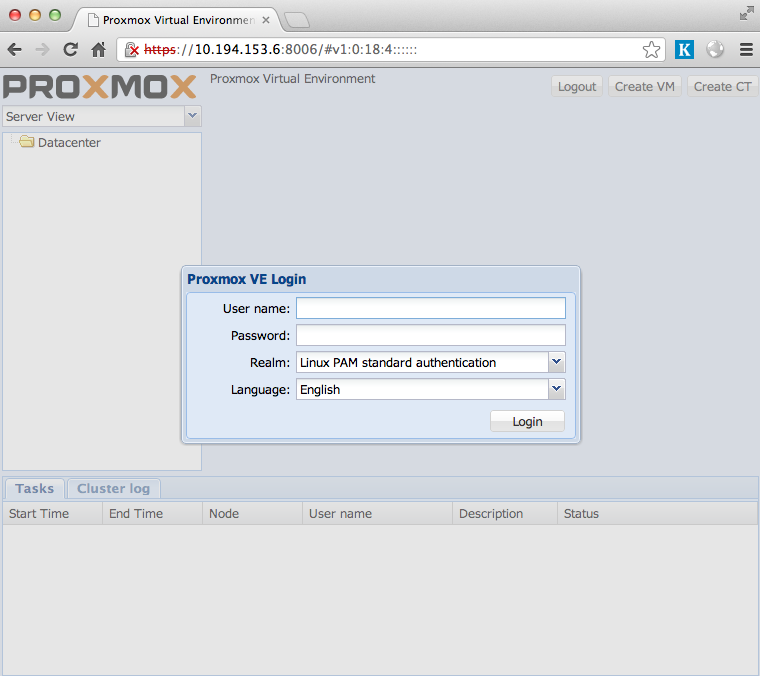Click the Create VM button
Image resolution: width=760 pixels, height=676 pixels.
pyautogui.click(x=645, y=87)
